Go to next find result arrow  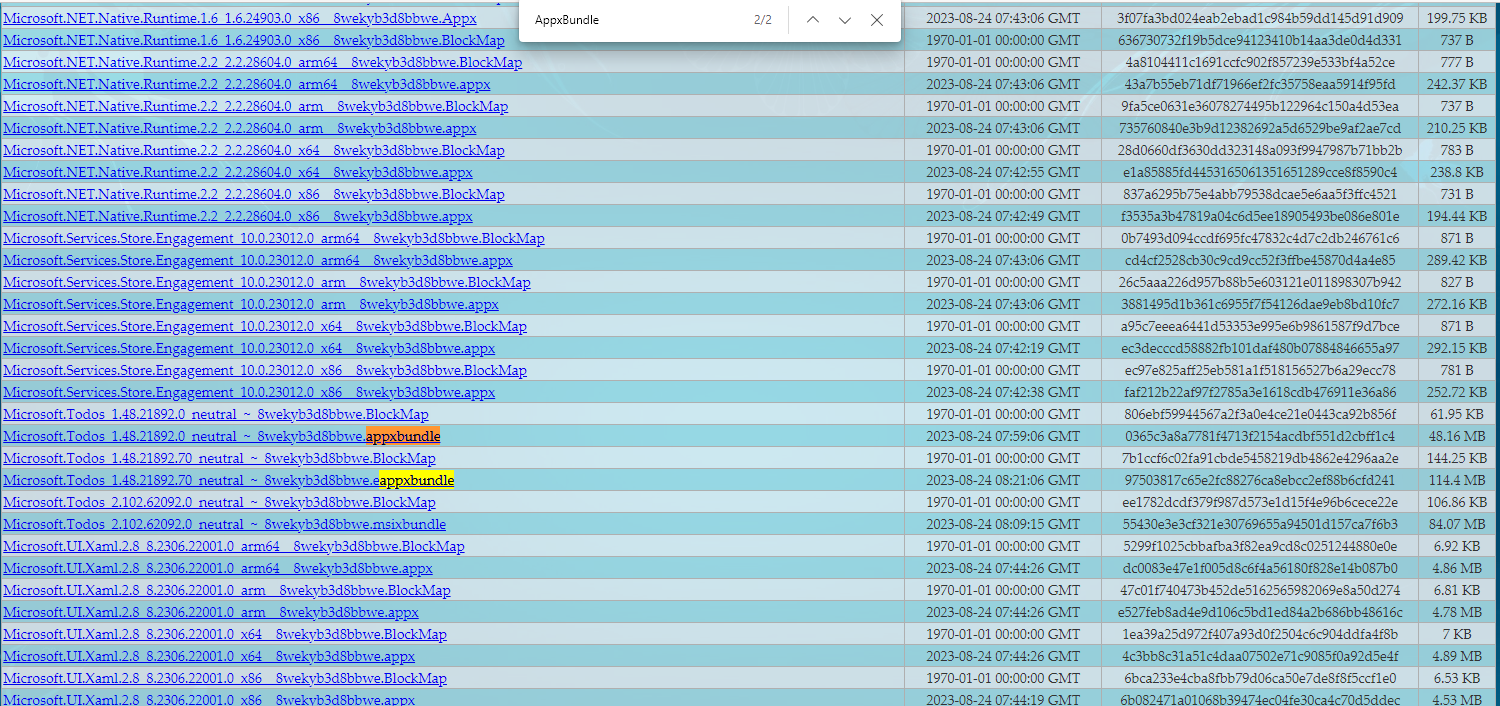pos(845,20)
